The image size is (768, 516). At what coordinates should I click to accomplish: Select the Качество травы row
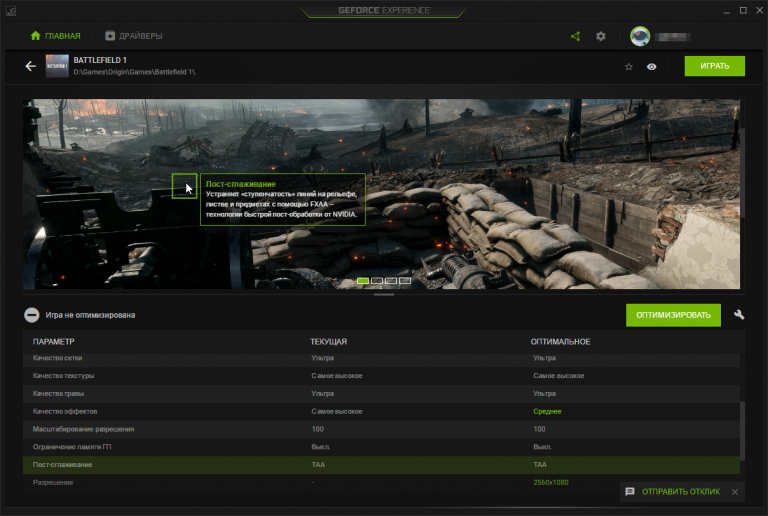click(381, 394)
